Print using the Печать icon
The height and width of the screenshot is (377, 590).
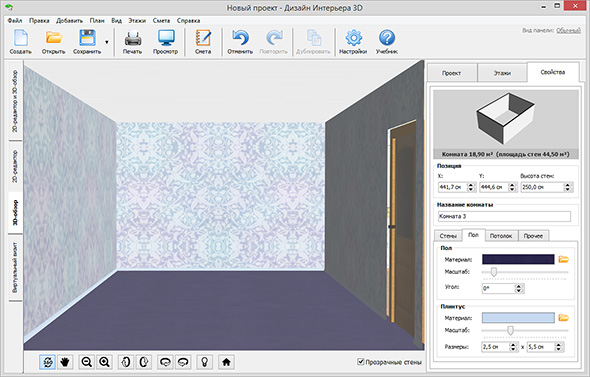pyautogui.click(x=132, y=41)
